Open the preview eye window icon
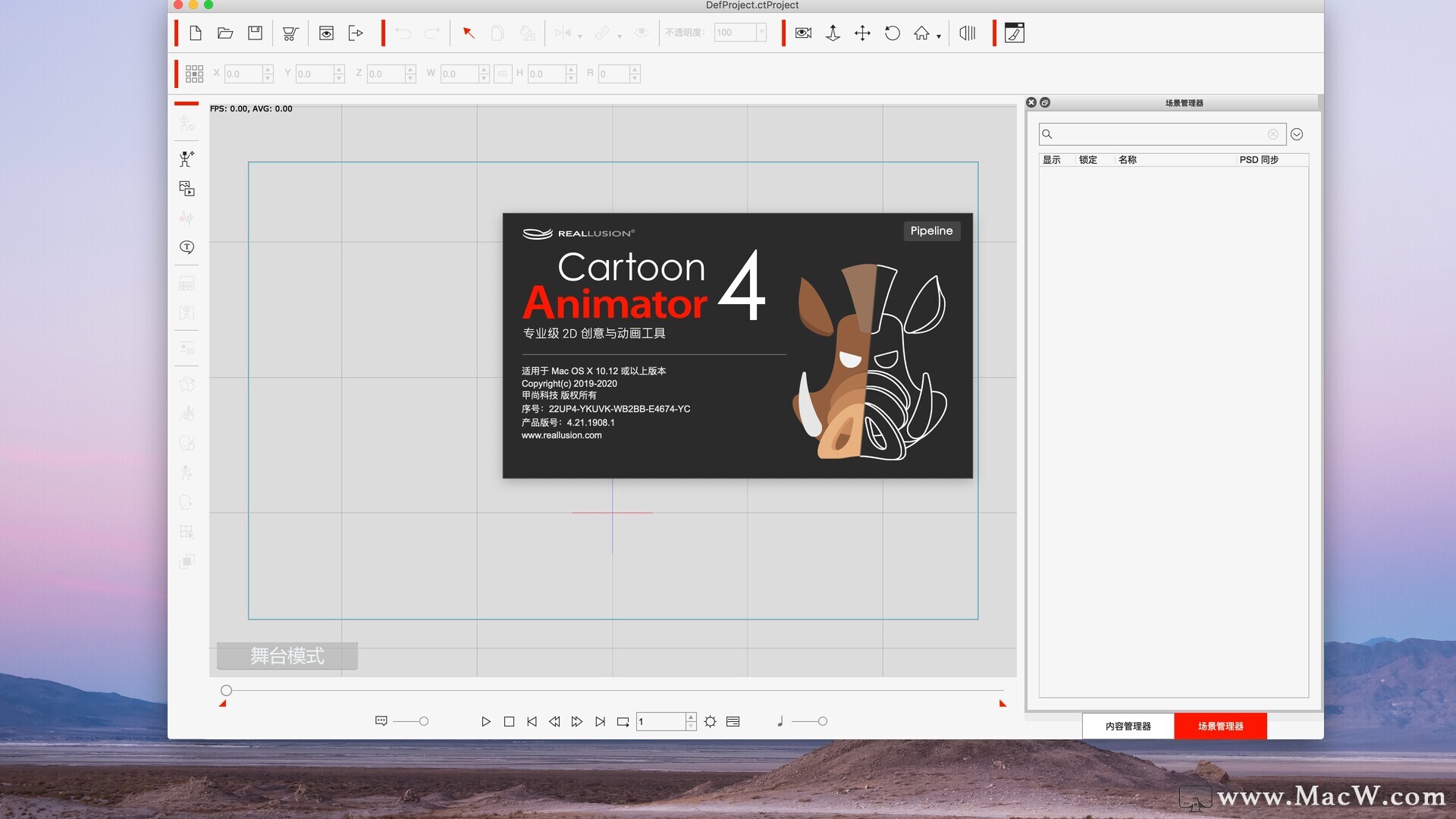The image size is (1456, 819). point(326,33)
